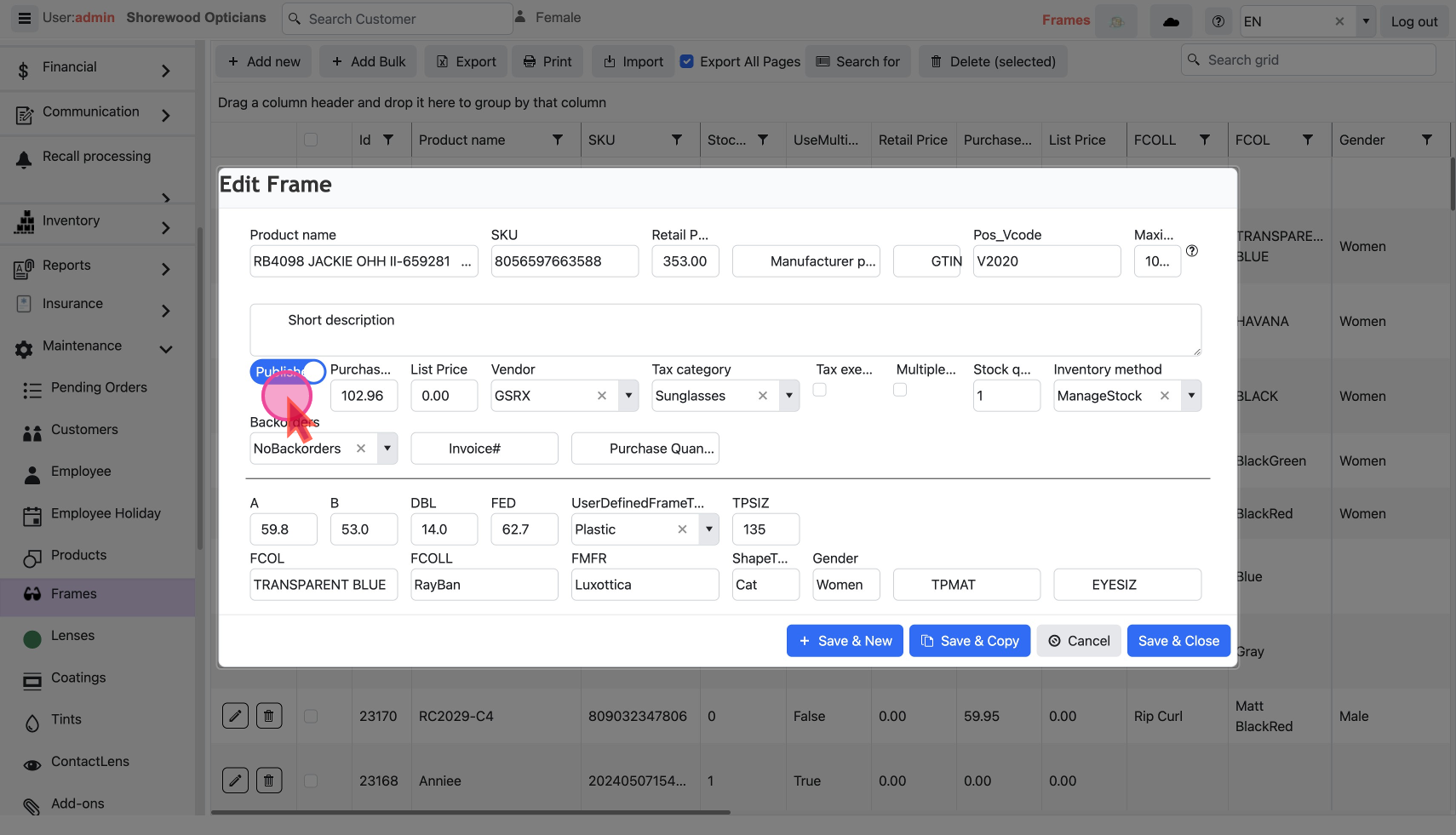The height and width of the screenshot is (835, 1456).
Task: Click the cloud icon in top bar
Action: click(x=1171, y=21)
